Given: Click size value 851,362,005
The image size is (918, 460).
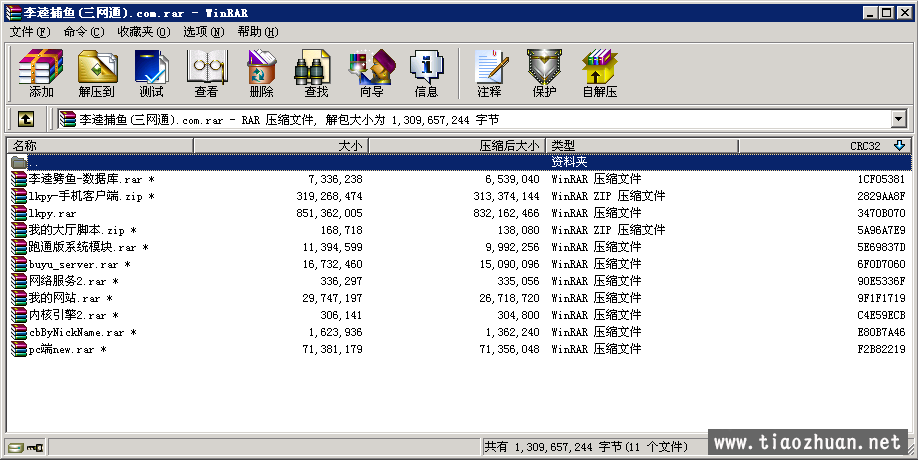Looking at the screenshot, I should click(x=329, y=213).
